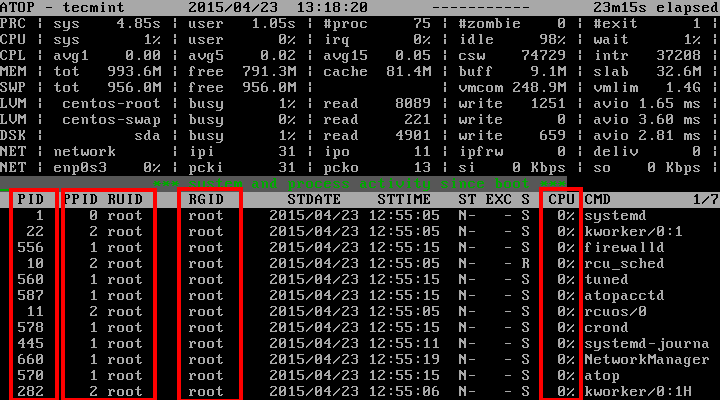Select the CPU column header in process list
The width and height of the screenshot is (720, 400).
(x=561, y=199)
